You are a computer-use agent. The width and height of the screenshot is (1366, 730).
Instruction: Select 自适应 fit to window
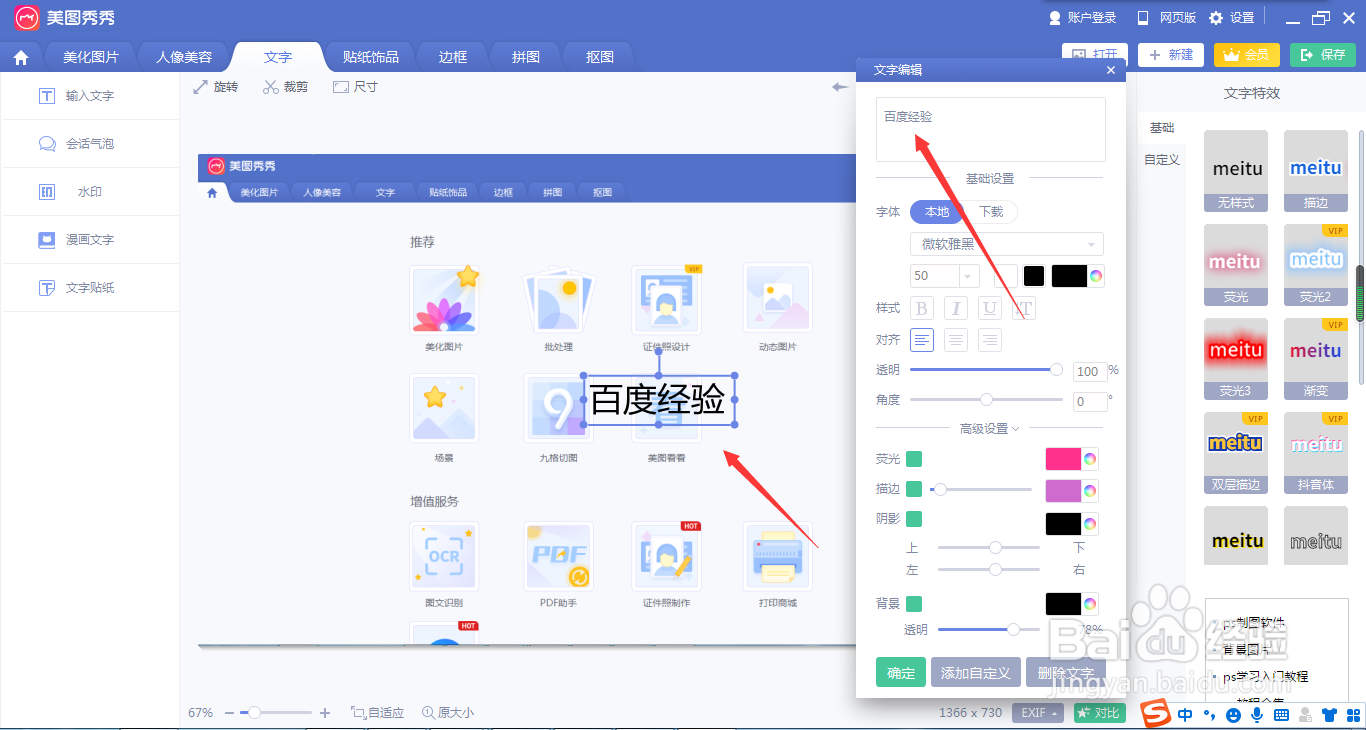coord(377,713)
